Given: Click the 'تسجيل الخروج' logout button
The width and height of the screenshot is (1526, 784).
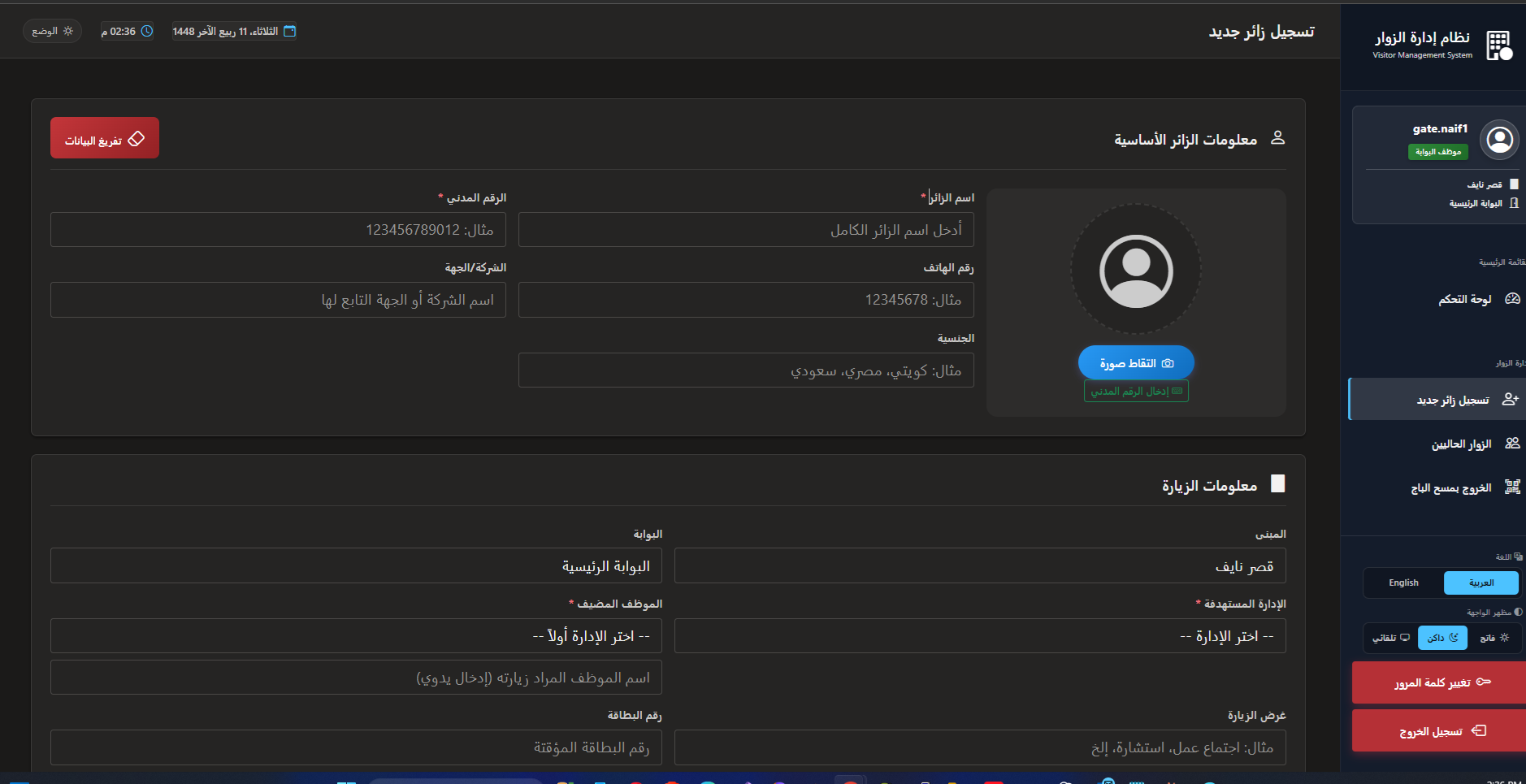Looking at the screenshot, I should click(x=1439, y=731).
